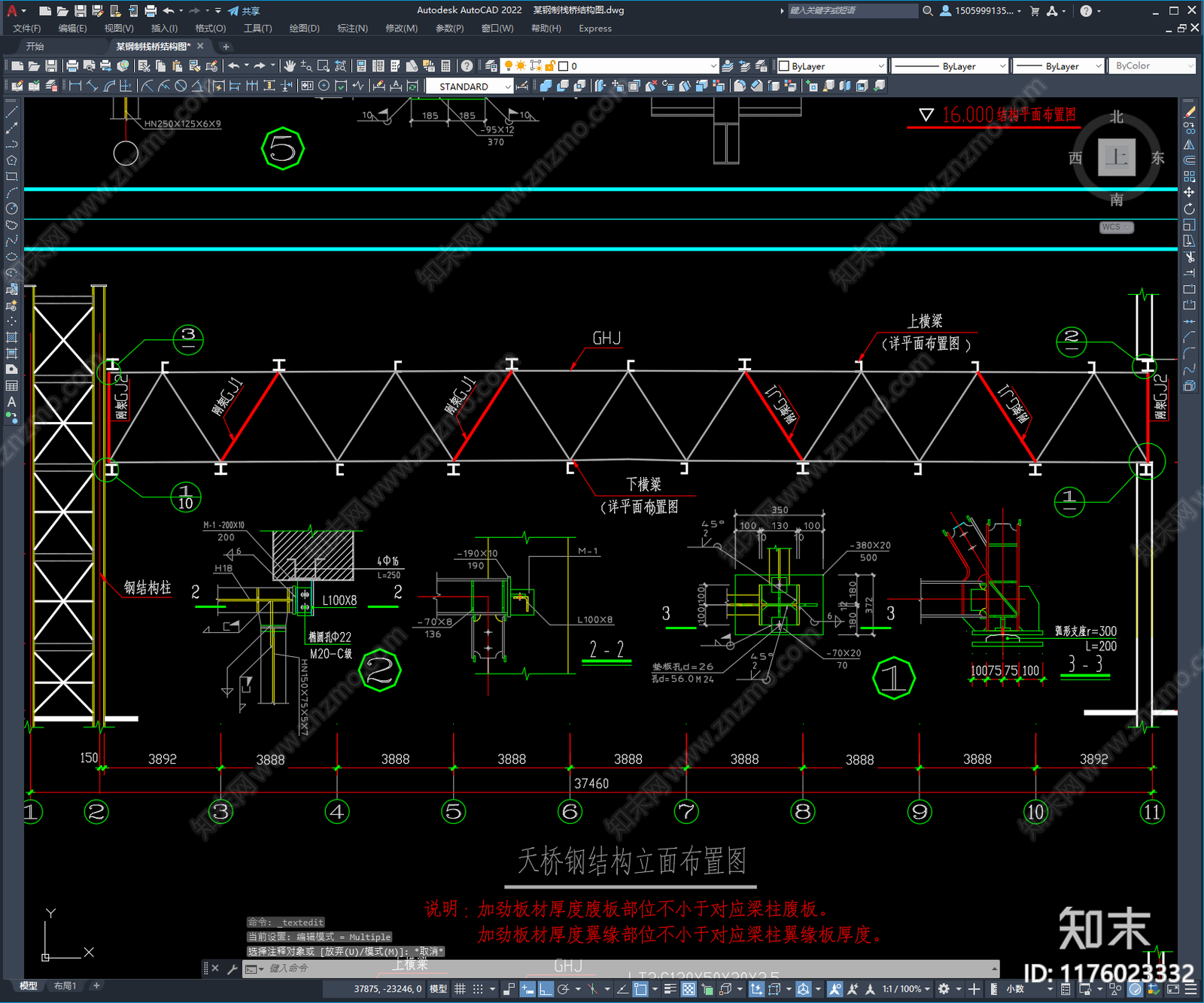Select the multiline Text tool 'A'
Viewport: 1204px width, 1003px height.
coord(11,402)
